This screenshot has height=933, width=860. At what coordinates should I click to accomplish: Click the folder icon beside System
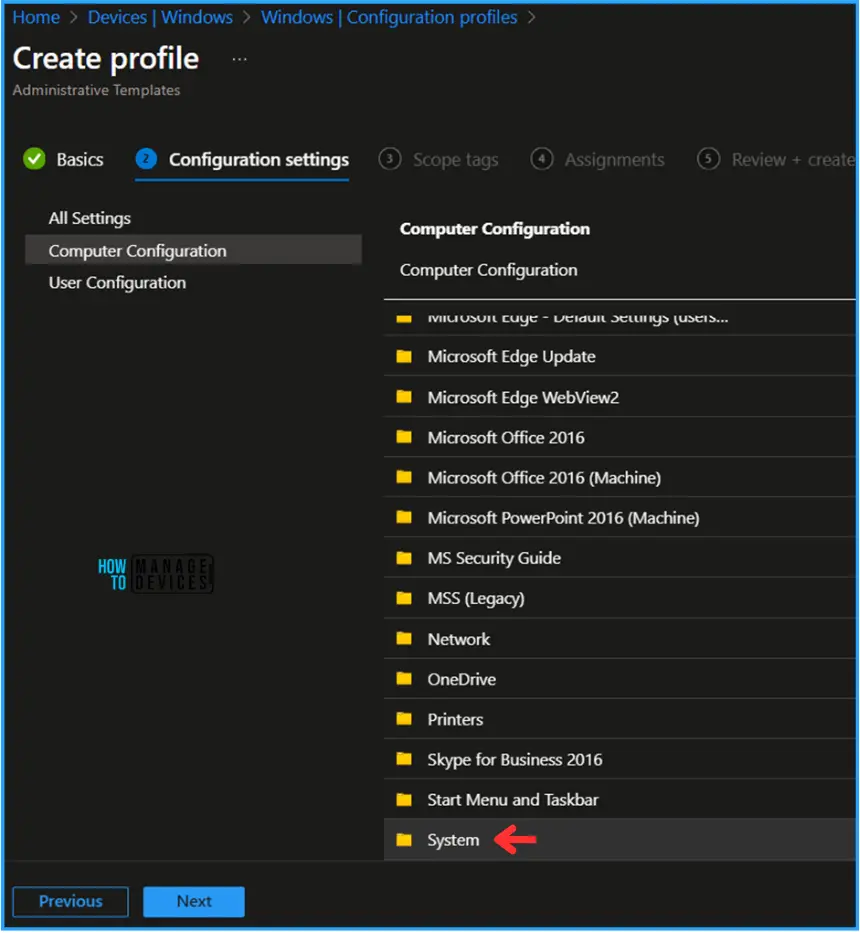pos(404,840)
